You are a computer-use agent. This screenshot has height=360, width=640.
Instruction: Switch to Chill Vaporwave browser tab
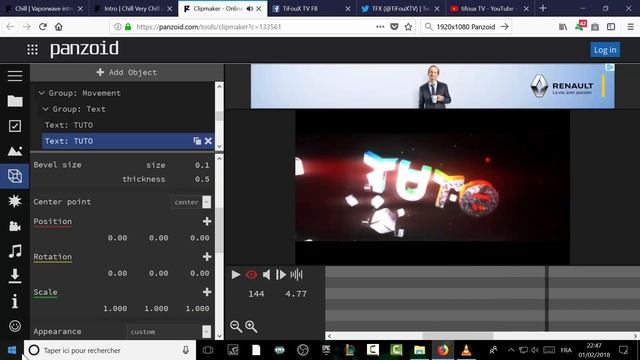[44, 9]
